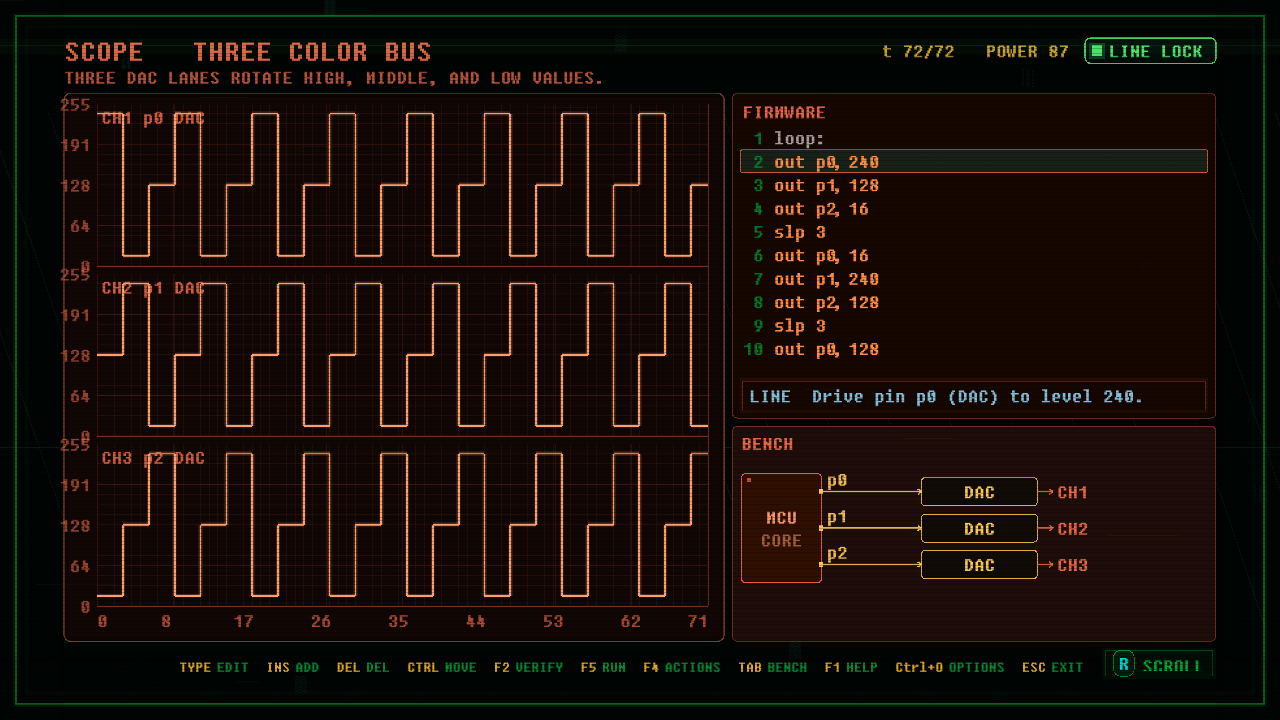Image resolution: width=1280 pixels, height=720 pixels.
Task: Click the 'CH2 p1 DAC' scope label
Action: (x=153, y=288)
